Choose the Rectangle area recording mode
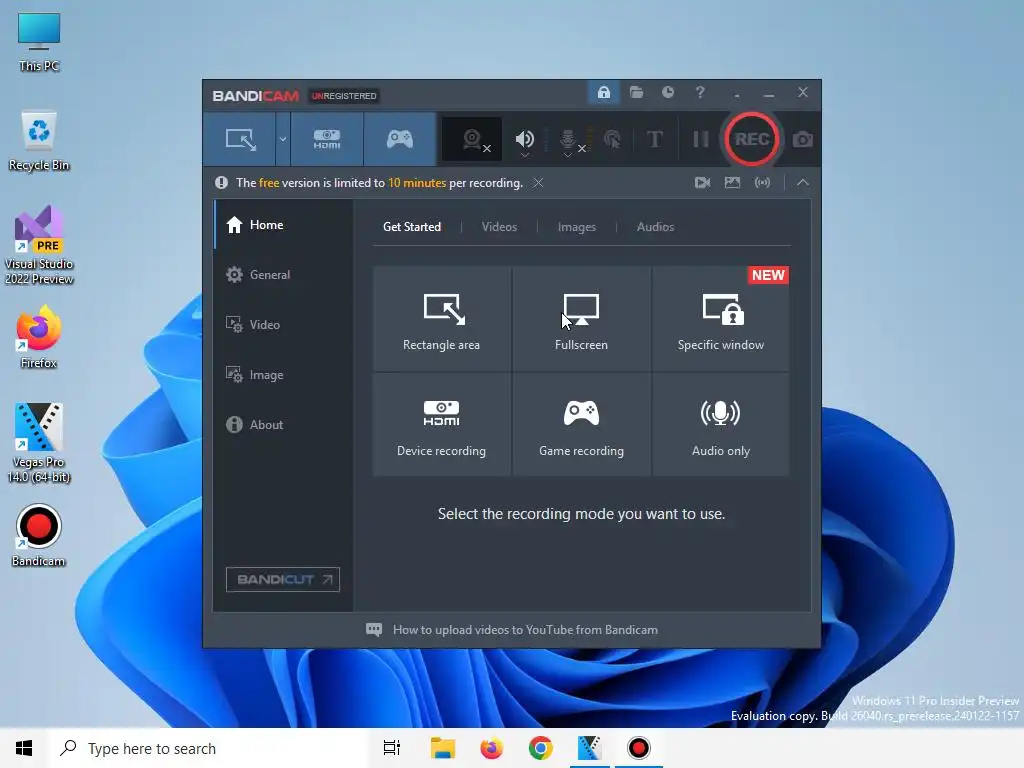1024x768 pixels. click(x=441, y=319)
